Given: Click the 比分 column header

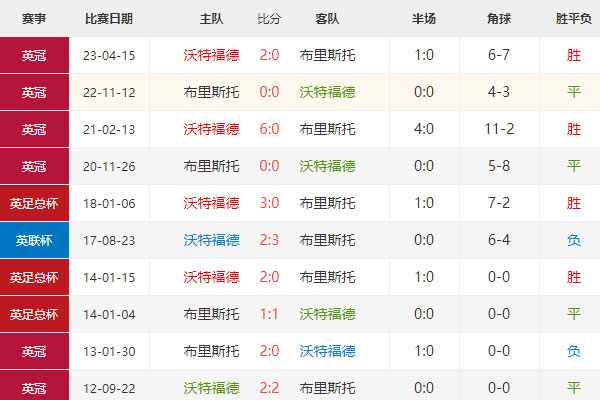Looking at the screenshot, I should (269, 19).
